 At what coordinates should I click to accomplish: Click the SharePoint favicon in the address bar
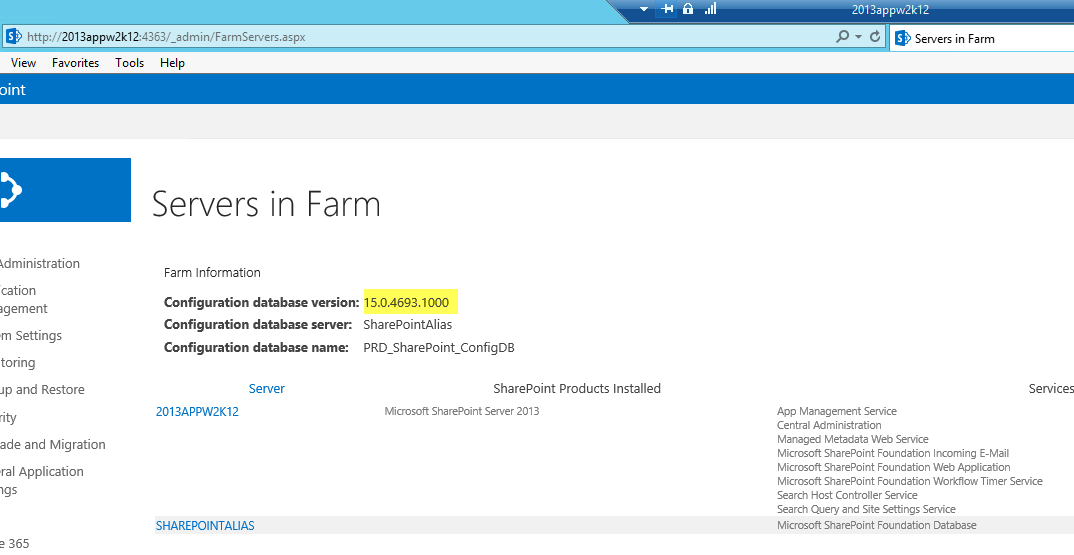(x=13, y=36)
